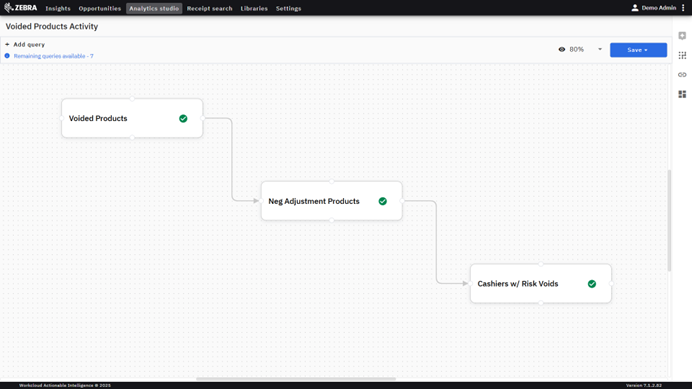
Task: Go to the Libraries menu item
Action: (x=254, y=8)
